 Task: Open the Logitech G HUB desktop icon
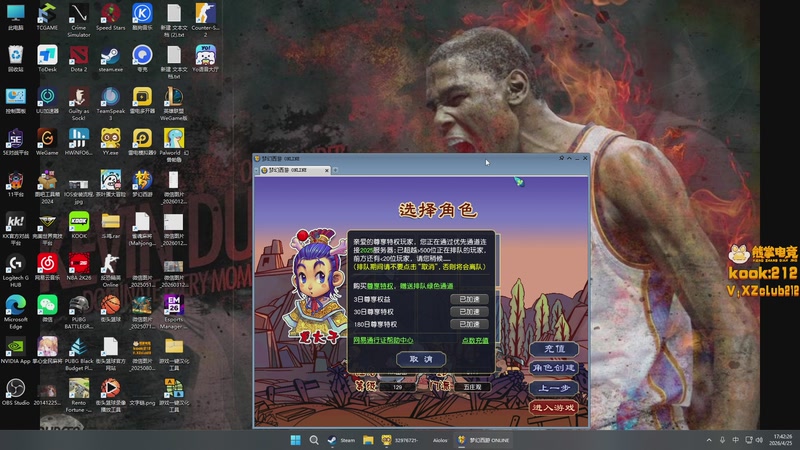point(16,270)
